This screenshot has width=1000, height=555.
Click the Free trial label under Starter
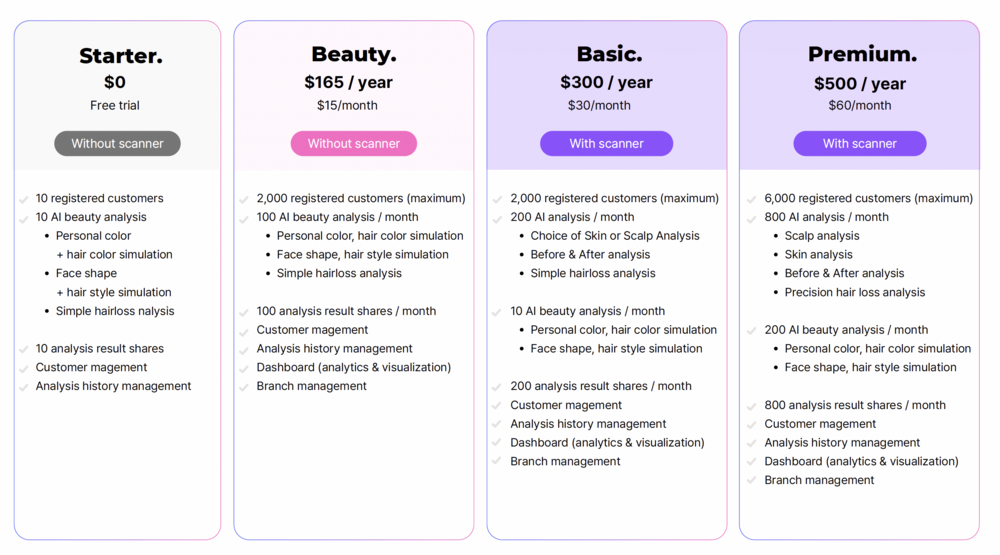115,106
